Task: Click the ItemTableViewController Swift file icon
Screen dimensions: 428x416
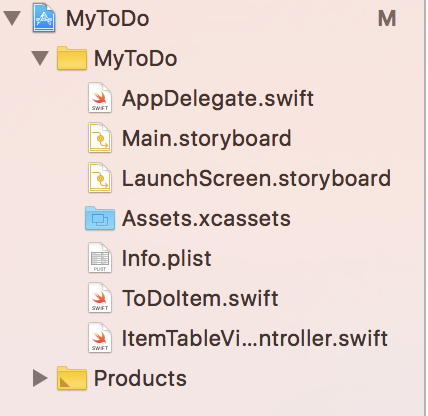Action: coord(100,338)
